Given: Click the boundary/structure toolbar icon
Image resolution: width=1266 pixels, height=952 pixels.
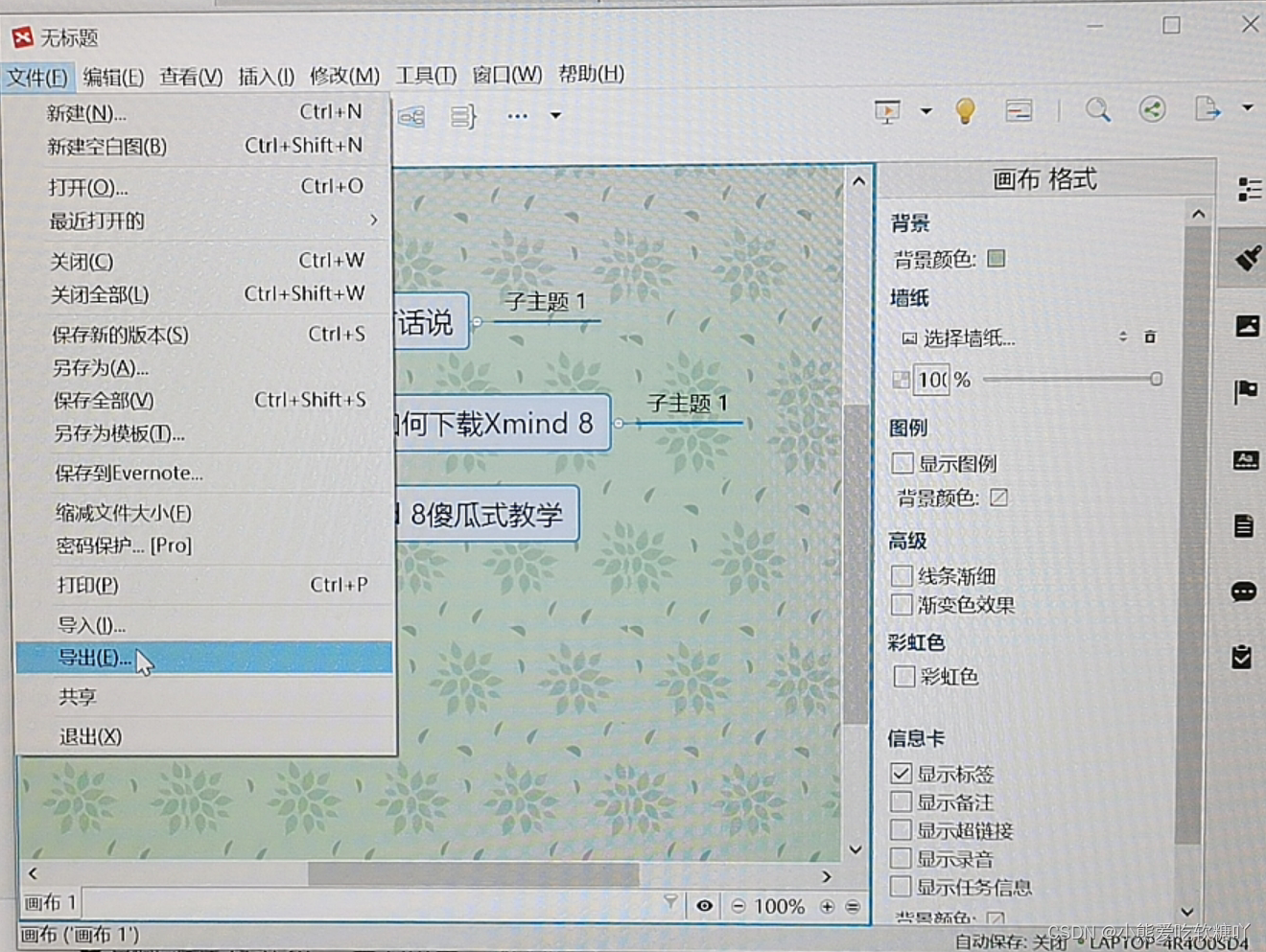Looking at the screenshot, I should pyautogui.click(x=411, y=117).
